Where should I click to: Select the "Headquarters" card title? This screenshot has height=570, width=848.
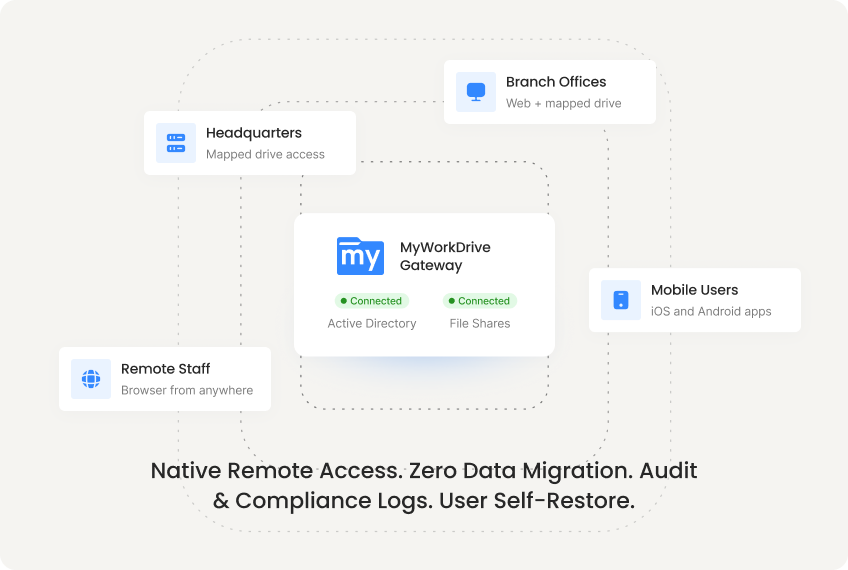254,132
